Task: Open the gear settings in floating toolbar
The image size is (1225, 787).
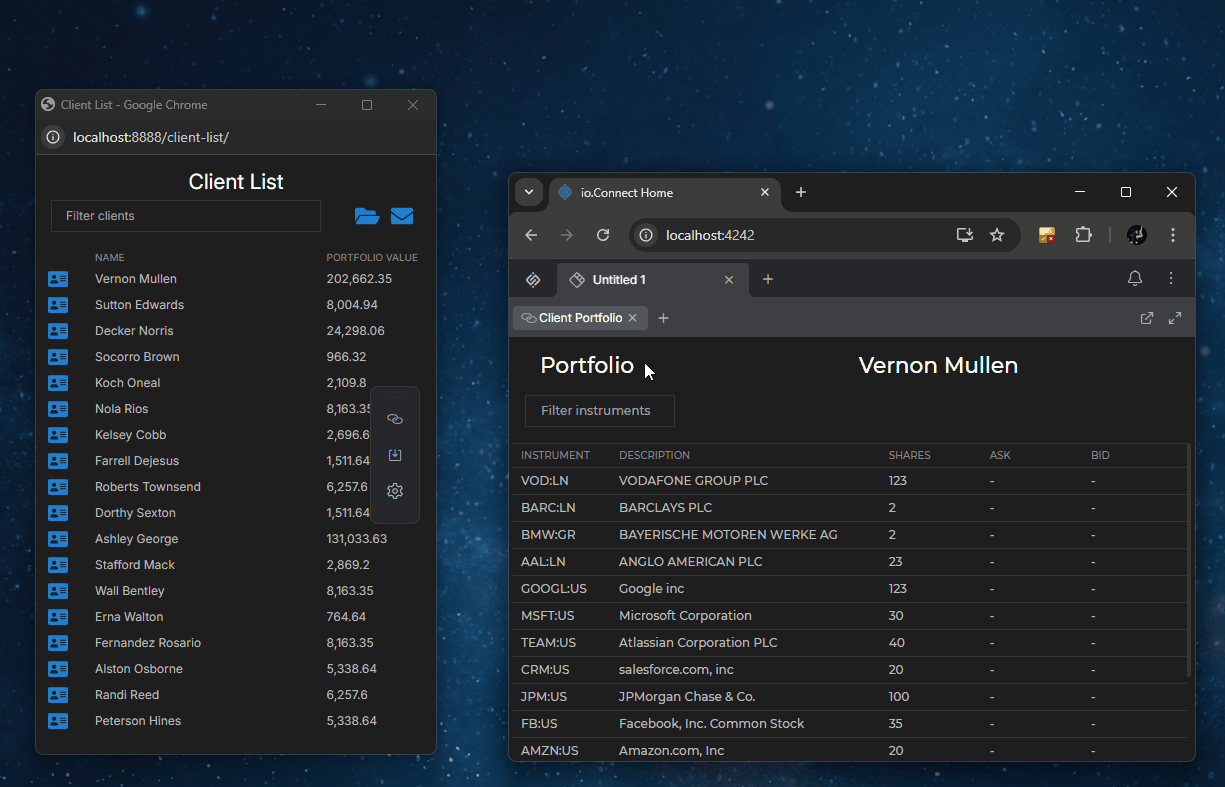Action: click(395, 491)
